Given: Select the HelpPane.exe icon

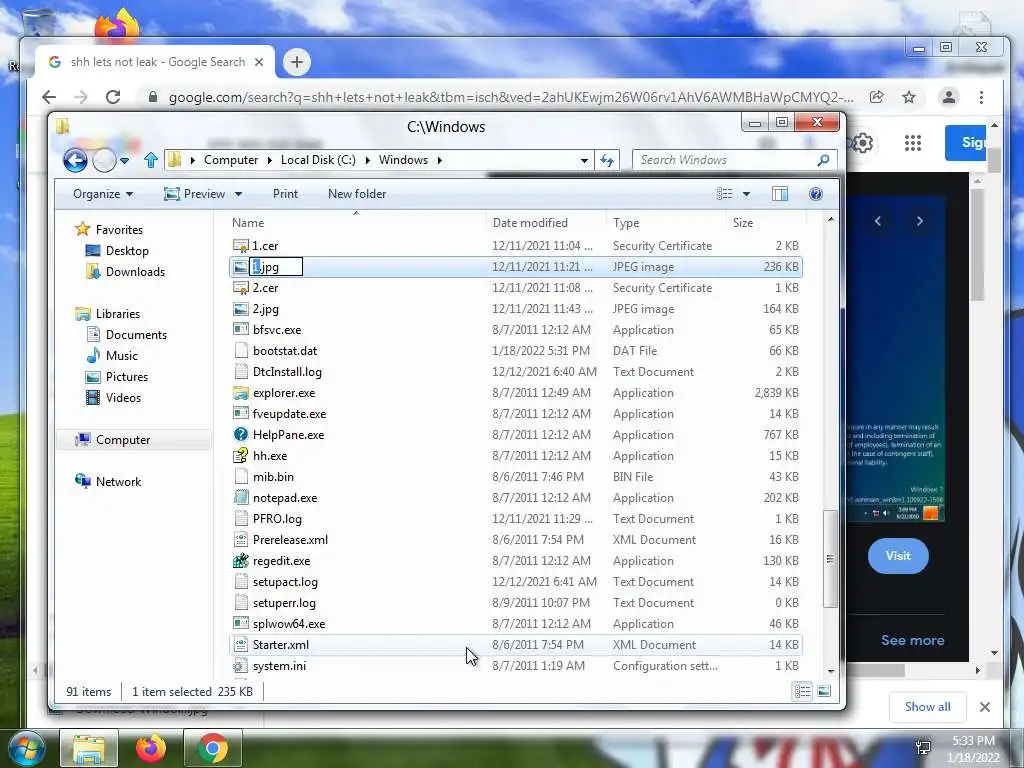Looking at the screenshot, I should [x=241, y=434].
